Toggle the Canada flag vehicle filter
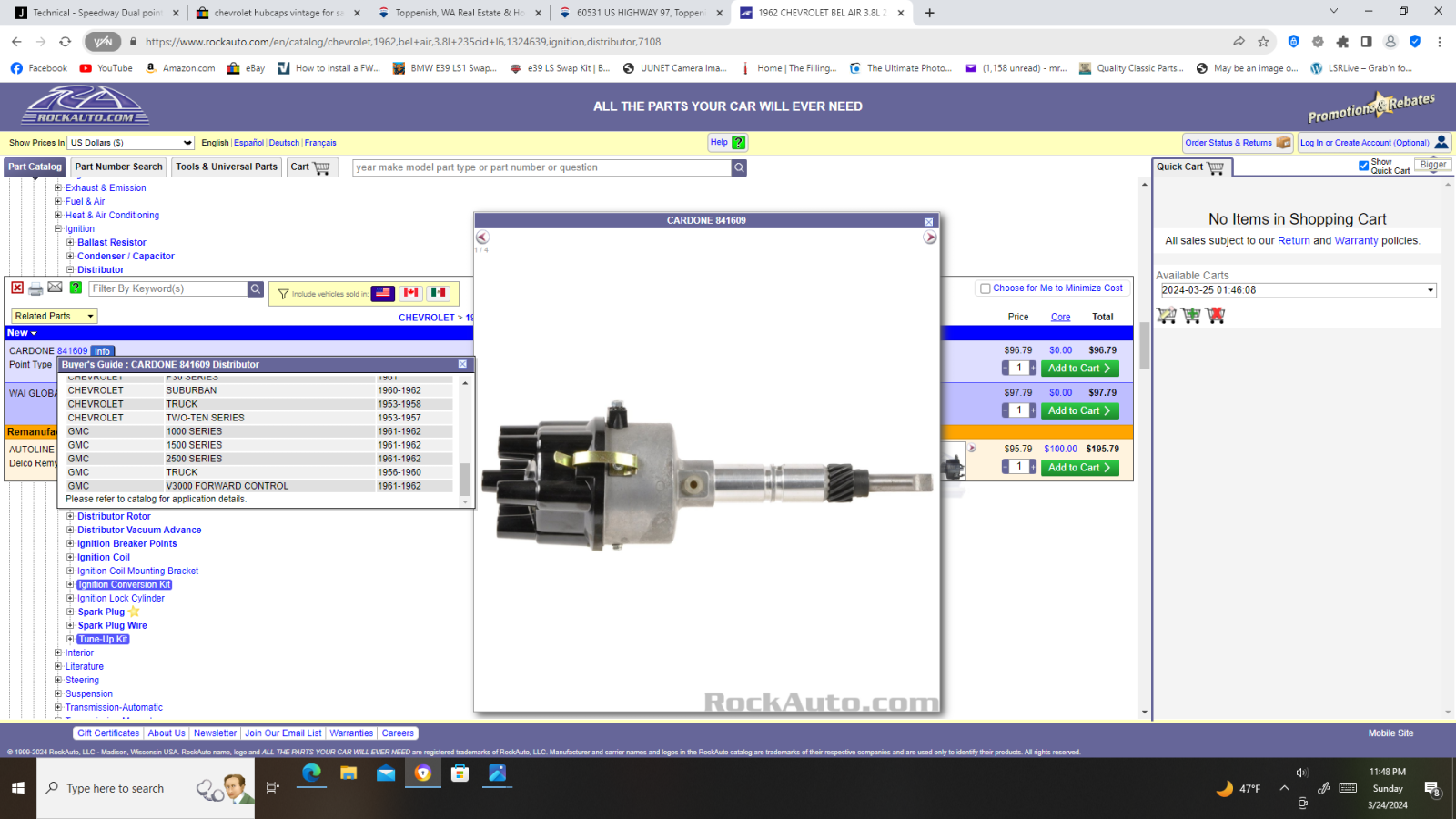Screen dimensions: 1456x819 (x=411, y=293)
